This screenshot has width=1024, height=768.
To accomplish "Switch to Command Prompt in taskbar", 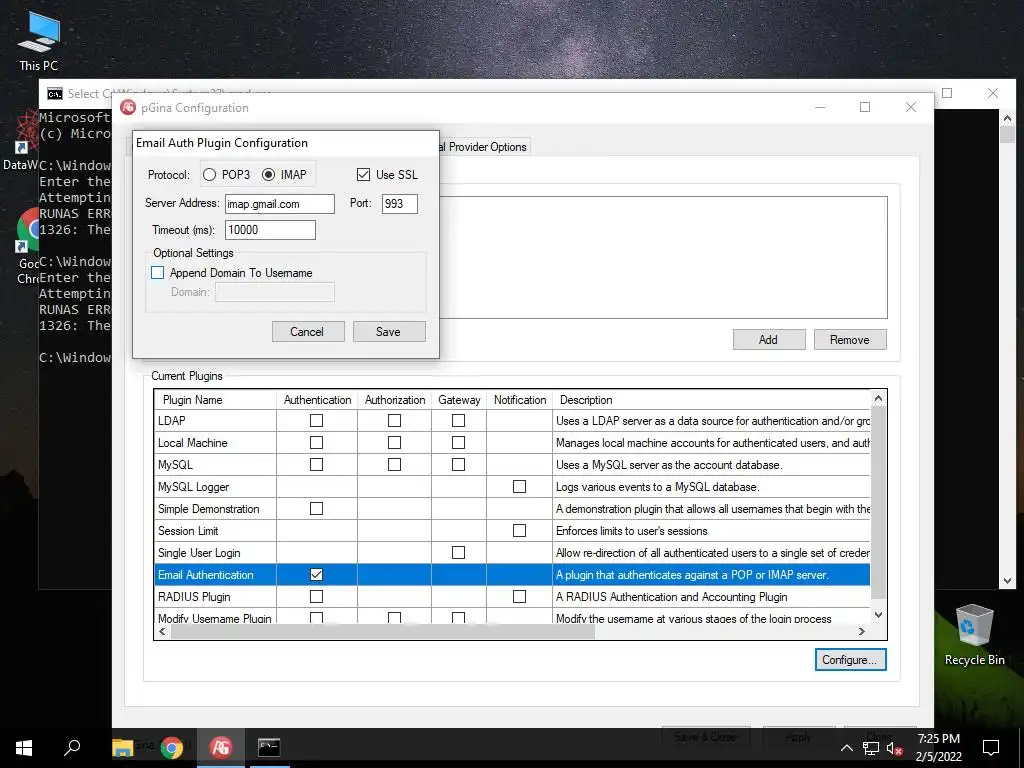I will [x=268, y=747].
